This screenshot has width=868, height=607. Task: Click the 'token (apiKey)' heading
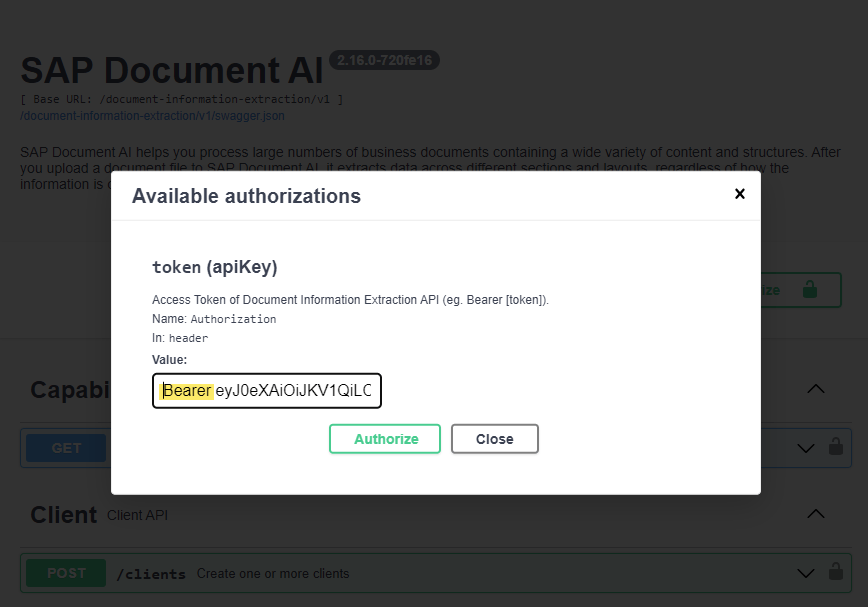[x=215, y=267]
